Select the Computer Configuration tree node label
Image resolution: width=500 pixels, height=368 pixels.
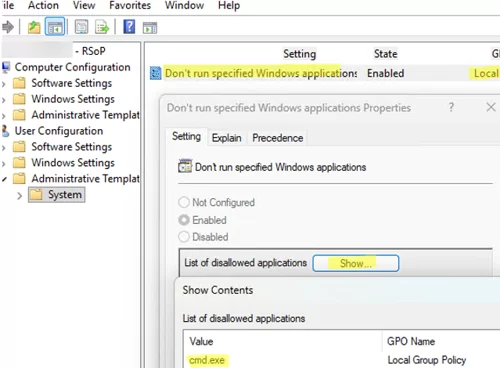coord(72,67)
